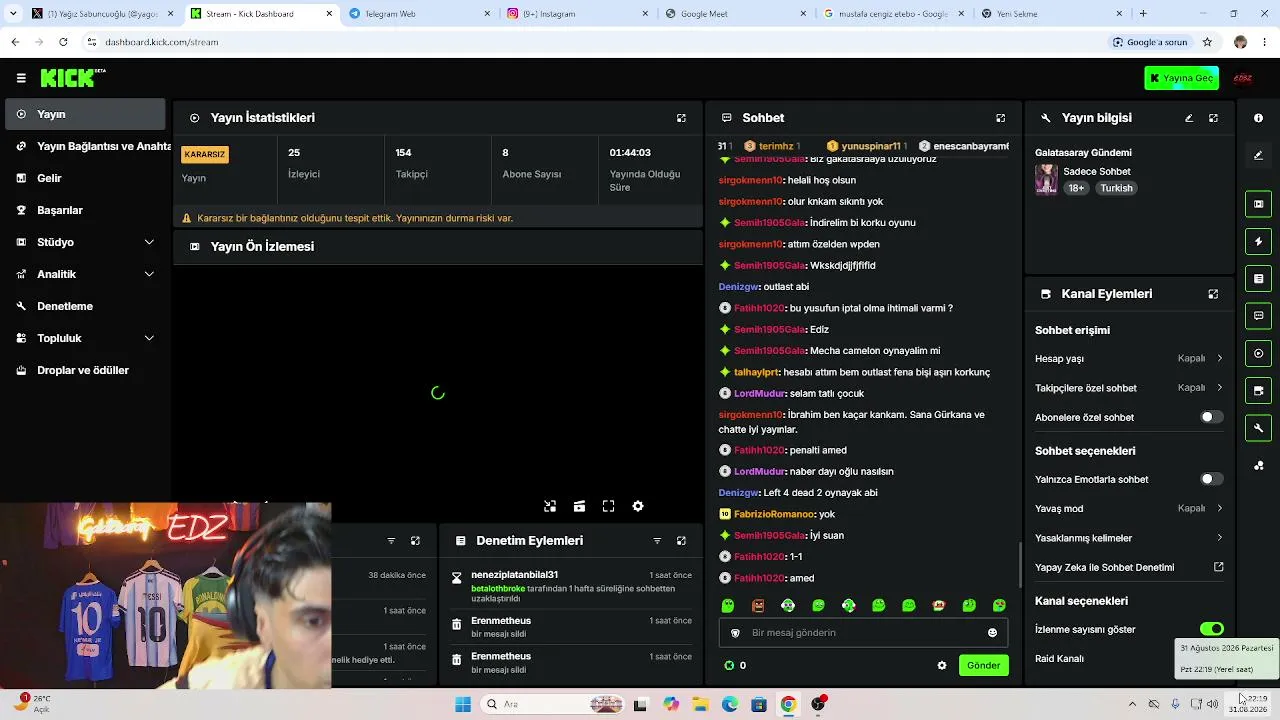Open Yavaş mod options
Image resolution: width=1280 pixels, height=720 pixels.
1129,508
